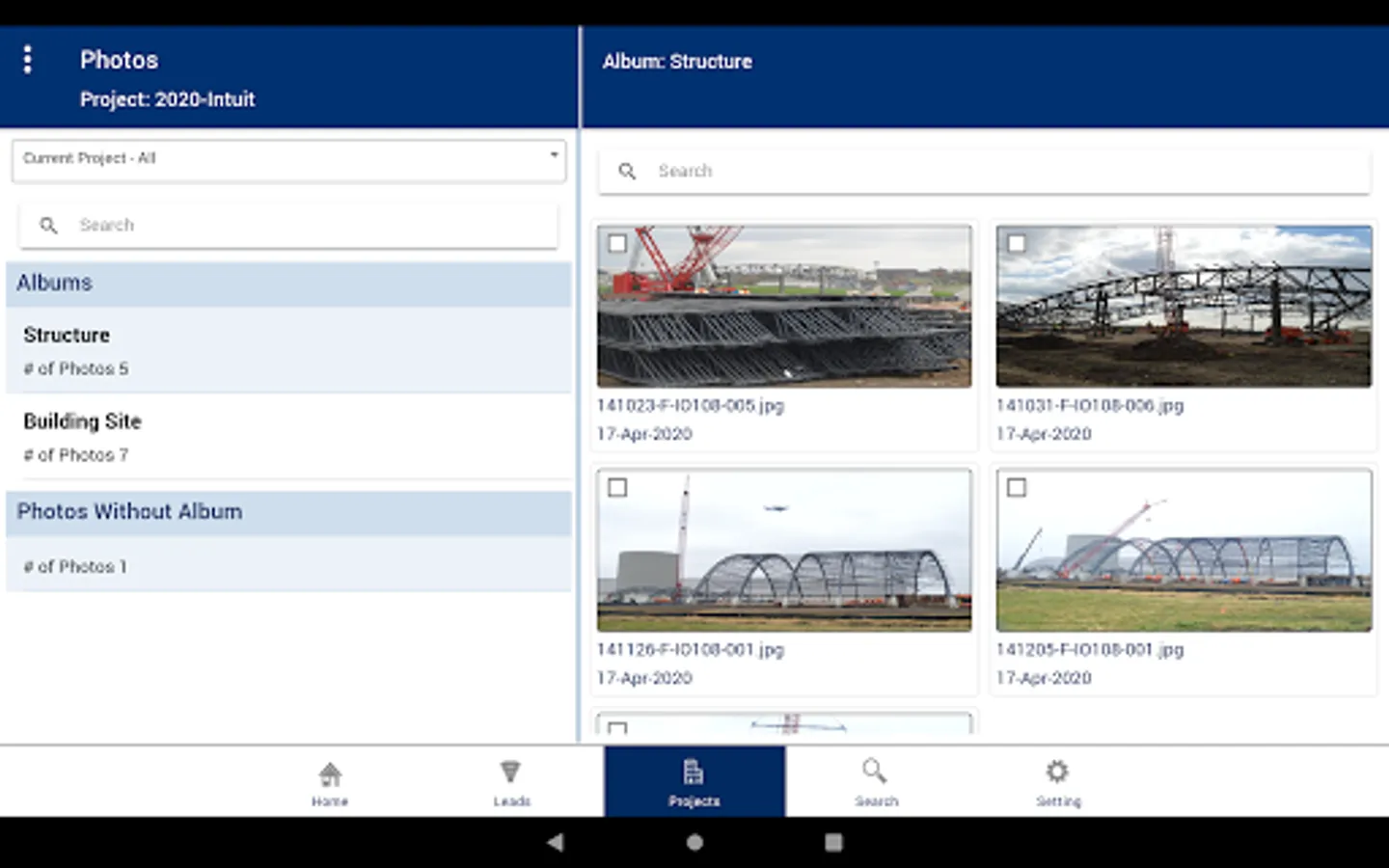Go to Home in bottom navigation
This screenshot has height=868, width=1389.
(x=330, y=783)
